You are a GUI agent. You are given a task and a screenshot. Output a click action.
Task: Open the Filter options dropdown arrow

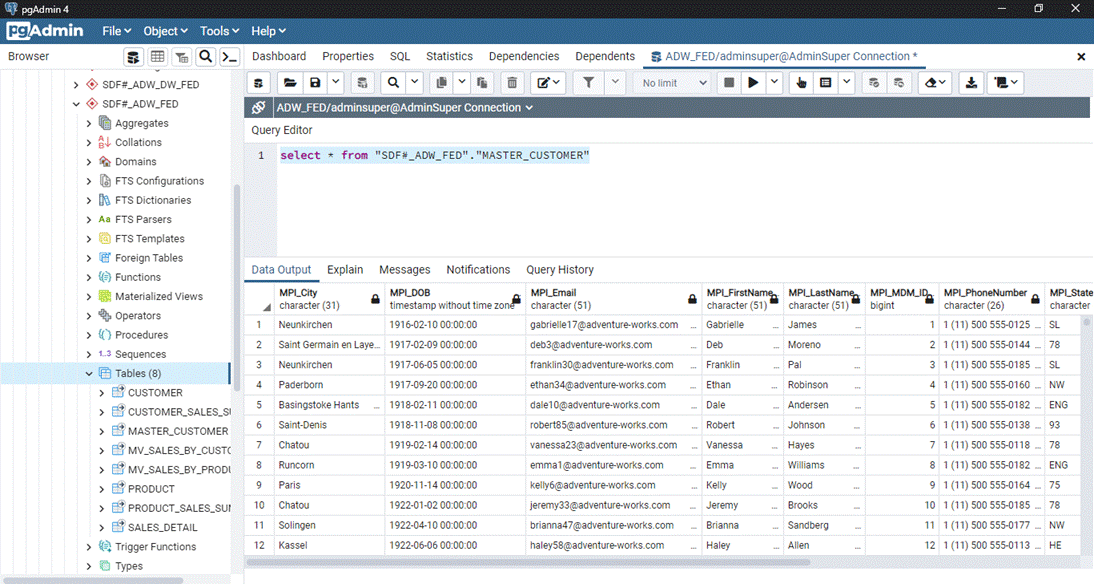[x=615, y=83]
